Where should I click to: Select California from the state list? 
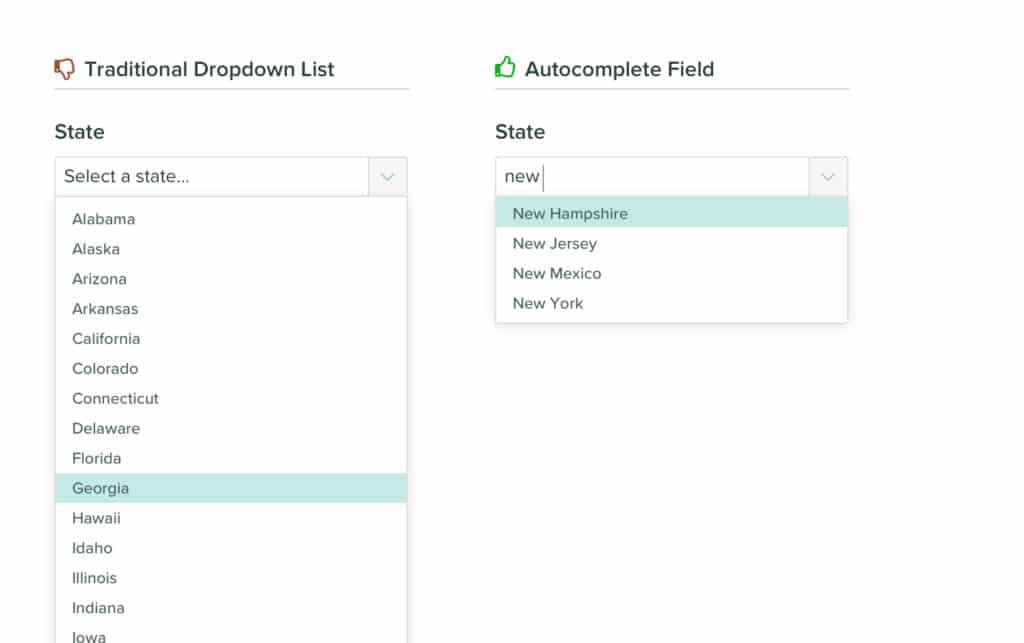105,338
